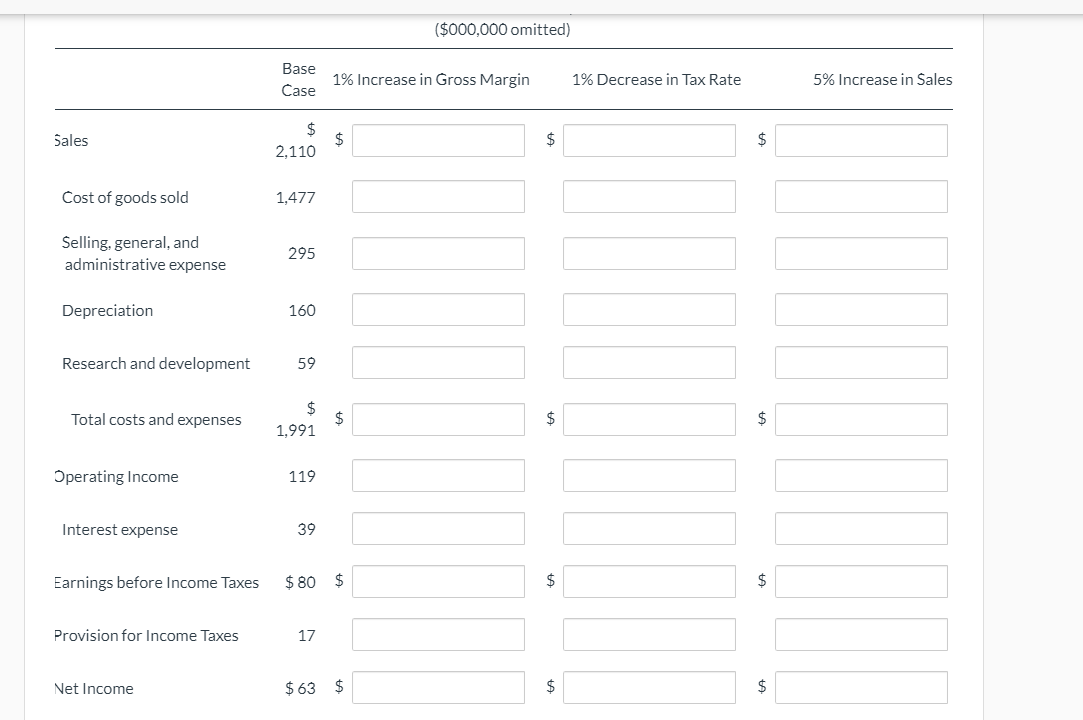Select Research and development input, 5% Sales column
This screenshot has width=1083, height=720.
861,363
